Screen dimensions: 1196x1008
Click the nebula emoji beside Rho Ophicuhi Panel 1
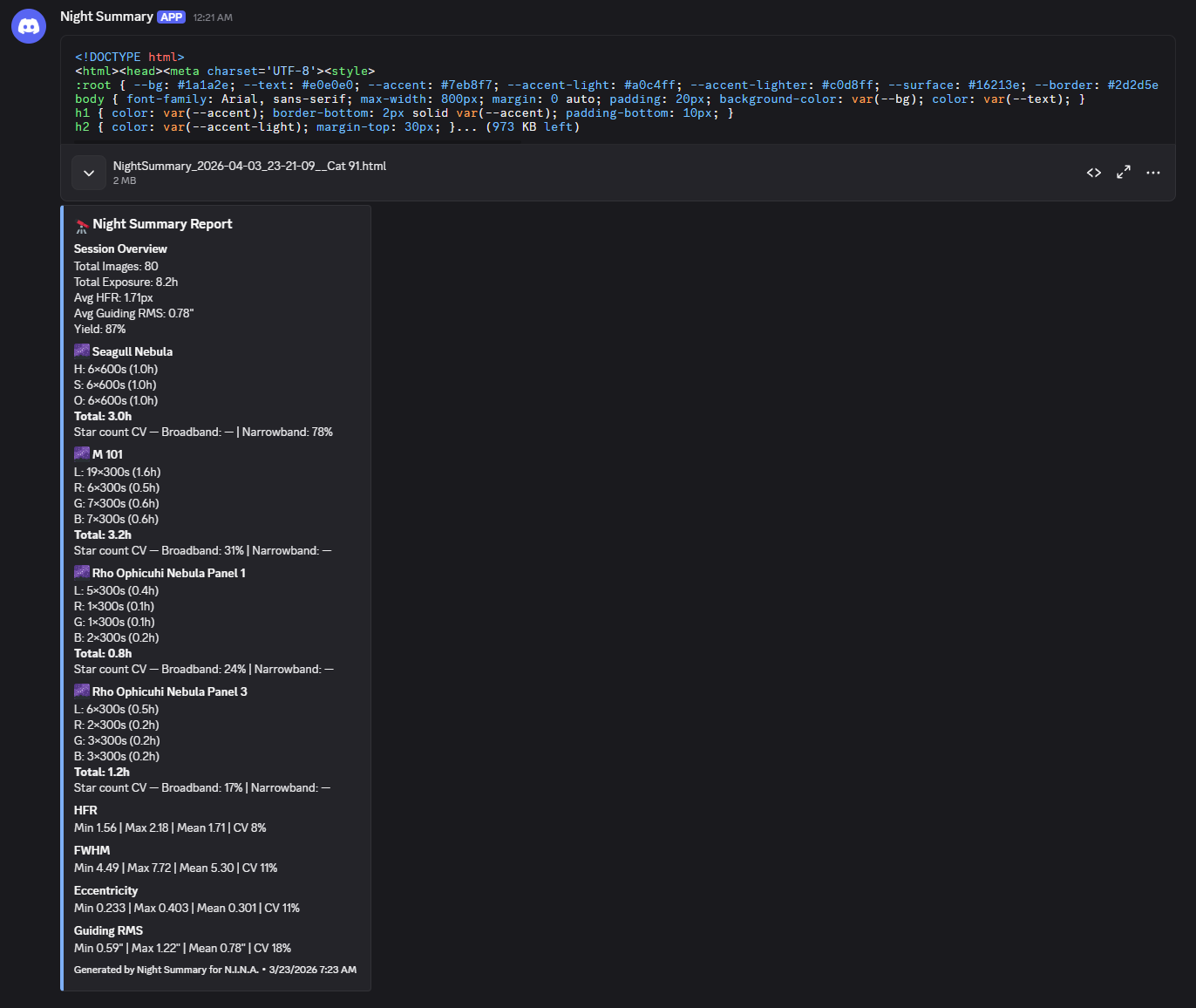(81, 572)
